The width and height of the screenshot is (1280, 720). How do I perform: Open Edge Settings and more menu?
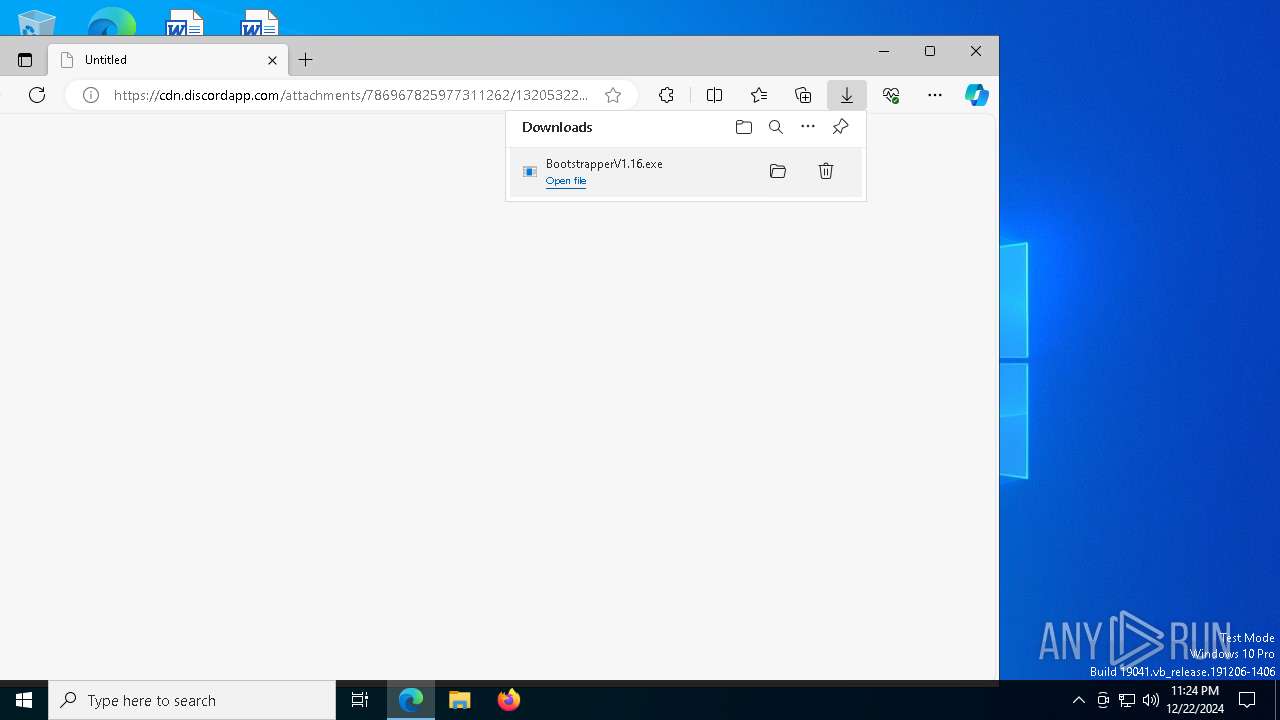(x=935, y=95)
